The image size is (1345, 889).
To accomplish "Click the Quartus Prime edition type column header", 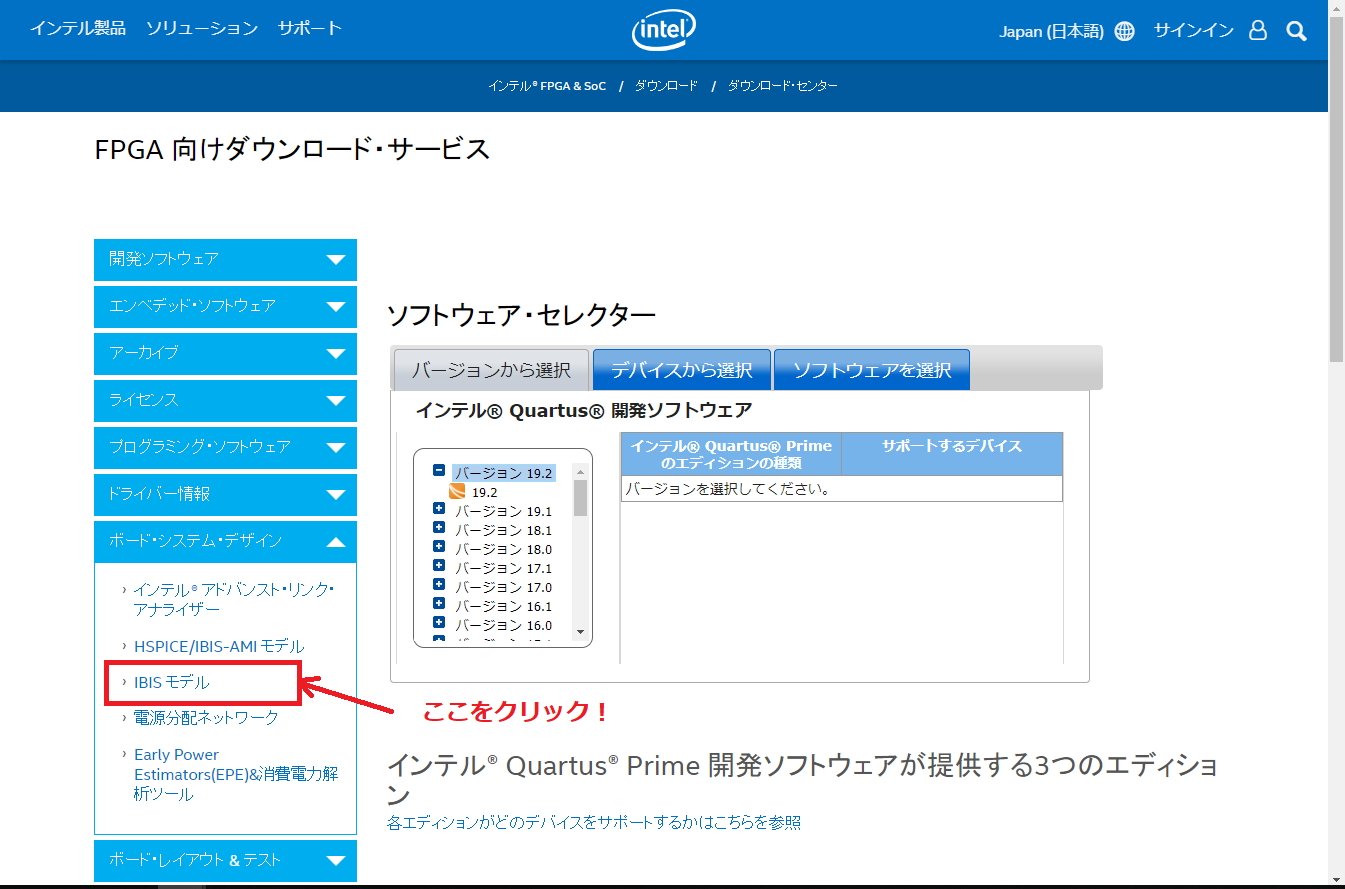I will pyautogui.click(x=731, y=454).
